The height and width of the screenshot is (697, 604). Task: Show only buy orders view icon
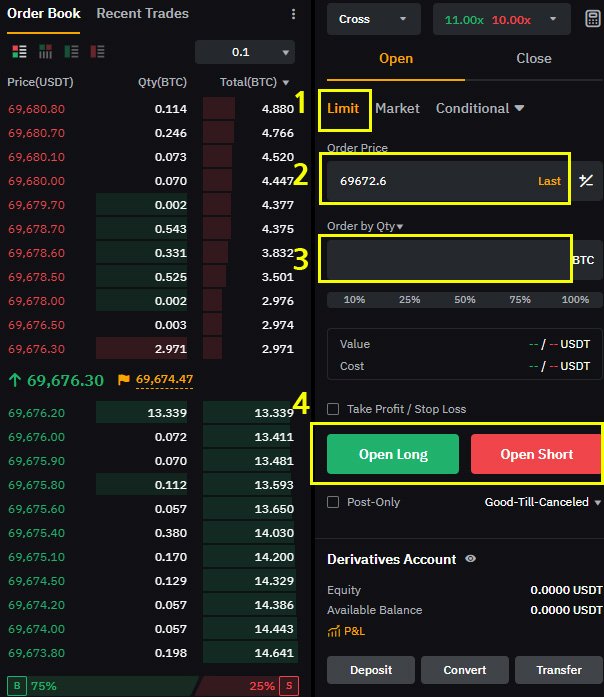tap(72, 52)
